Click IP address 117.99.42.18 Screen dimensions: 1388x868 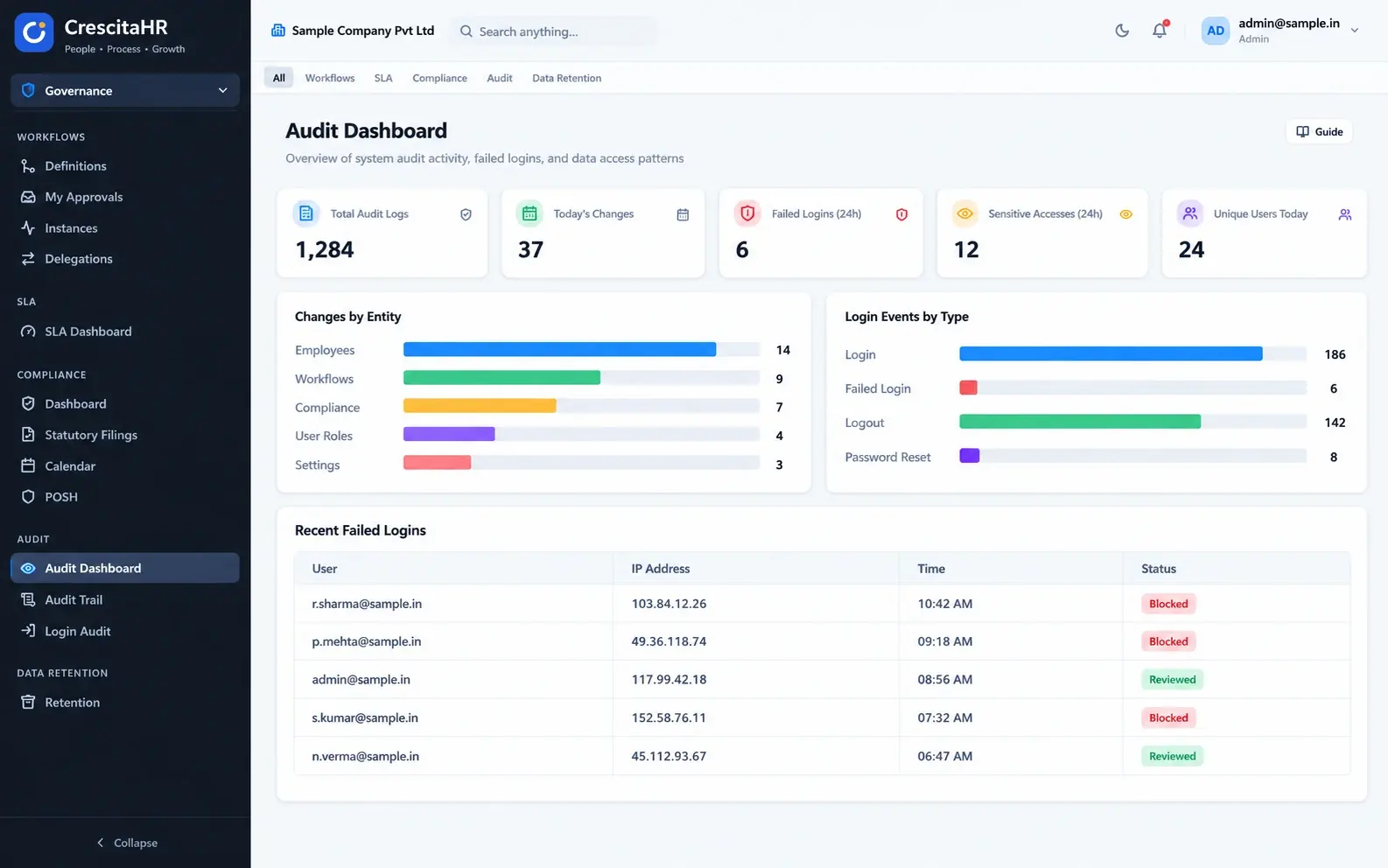pyautogui.click(x=669, y=679)
